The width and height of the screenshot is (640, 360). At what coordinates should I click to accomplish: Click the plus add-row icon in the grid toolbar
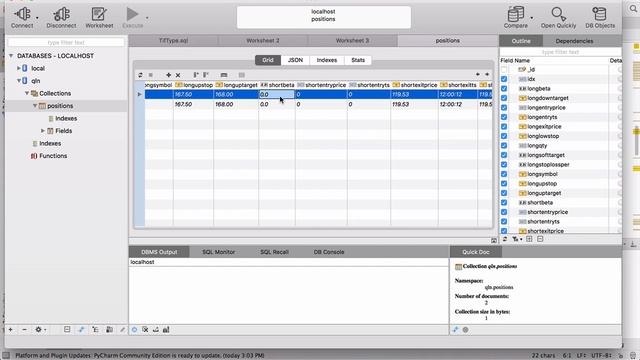click(x=168, y=75)
